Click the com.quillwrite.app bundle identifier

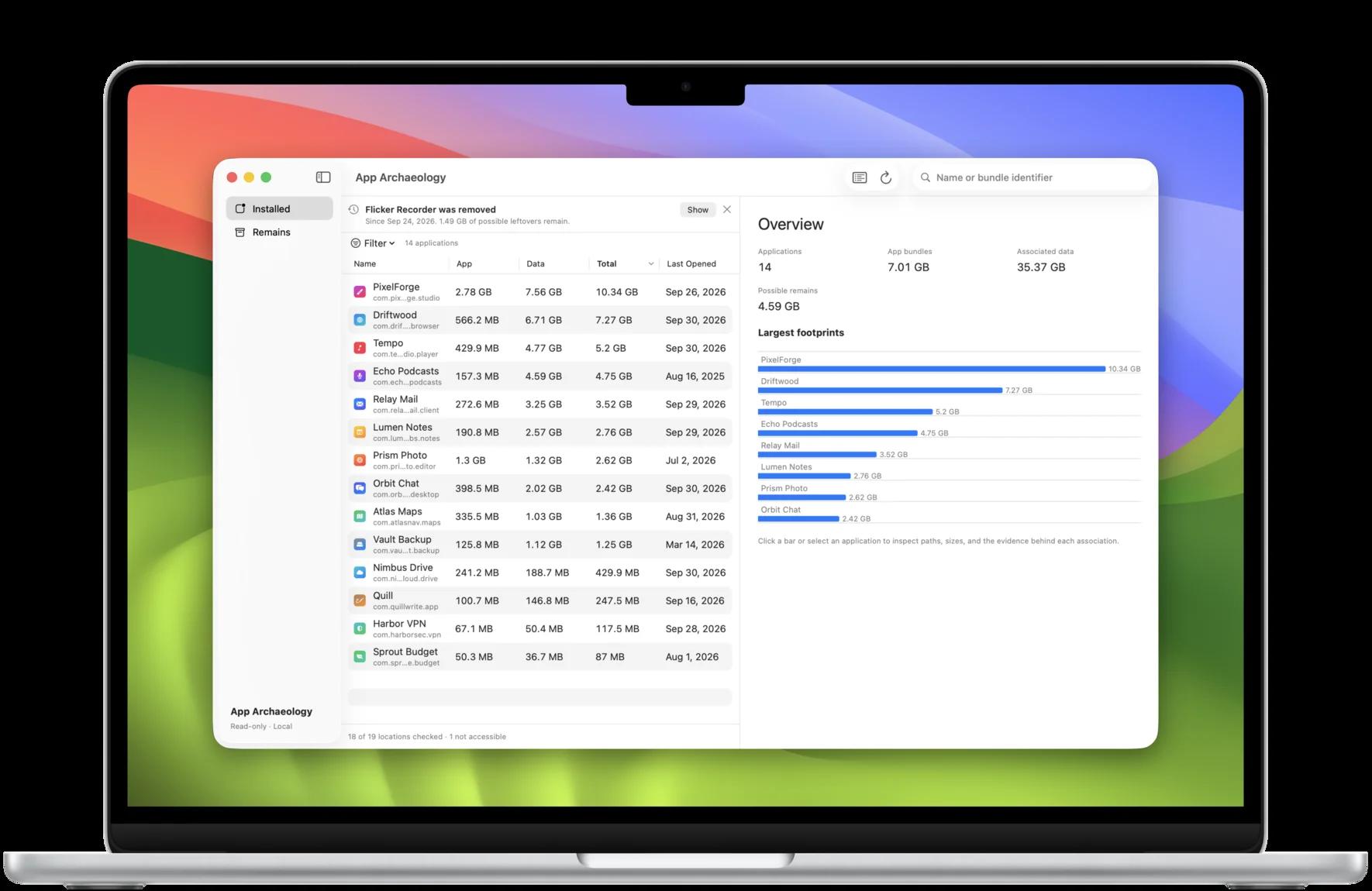(405, 607)
